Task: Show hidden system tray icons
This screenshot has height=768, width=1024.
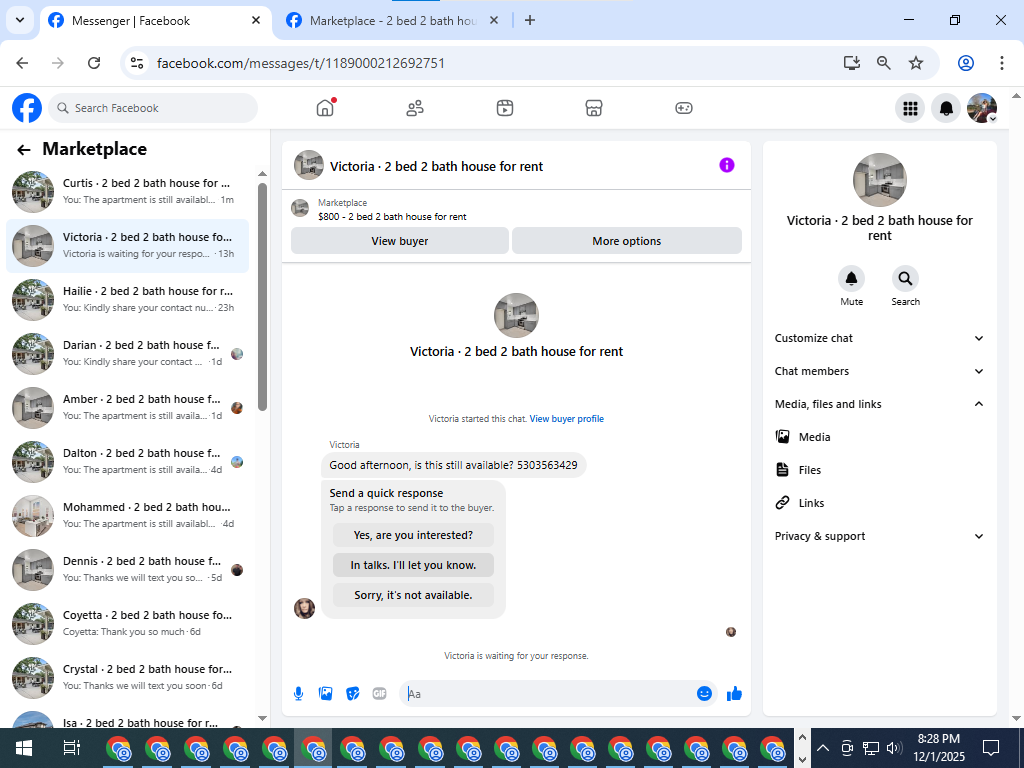Action: click(x=823, y=748)
